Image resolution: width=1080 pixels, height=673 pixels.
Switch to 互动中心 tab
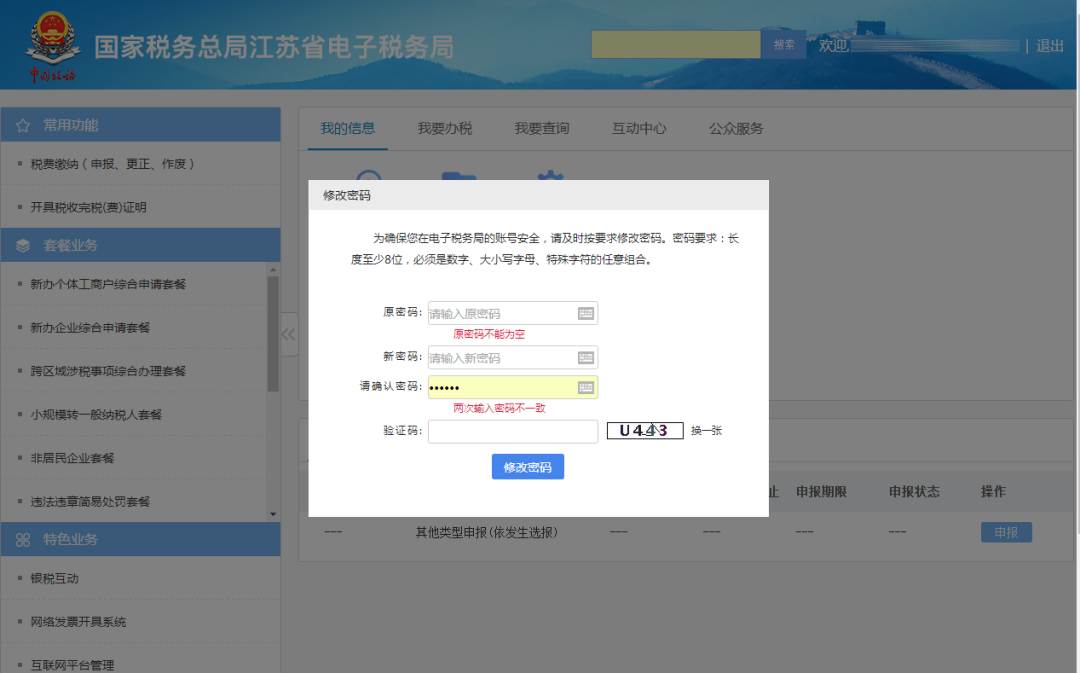[x=639, y=129]
